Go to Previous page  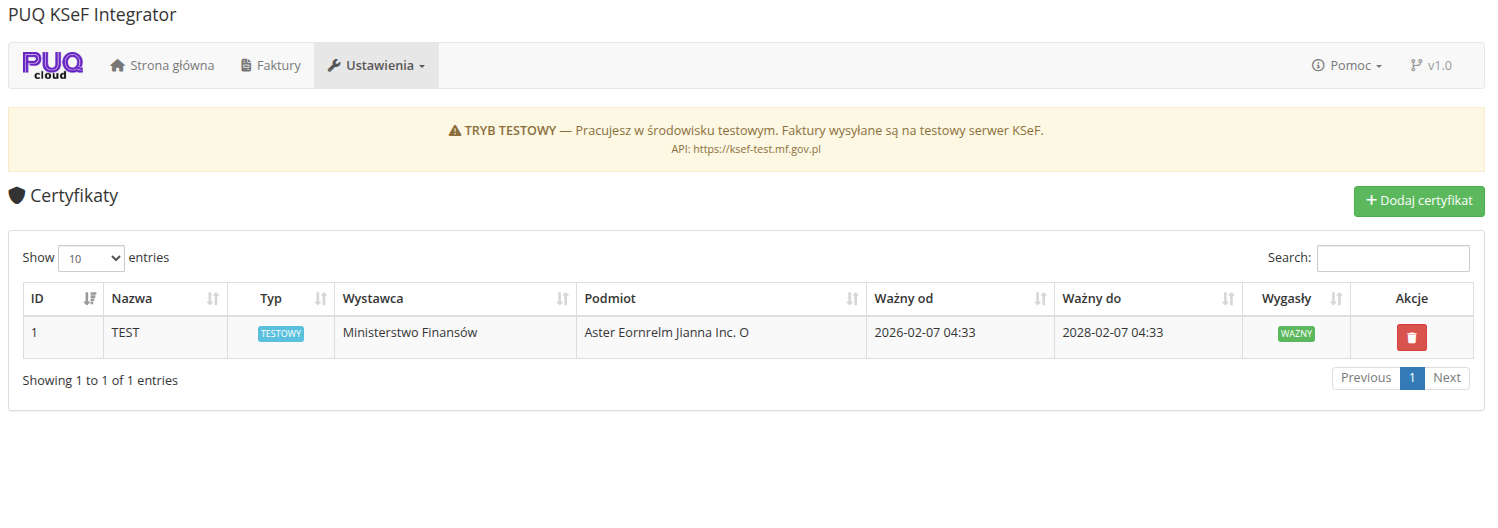(1366, 378)
